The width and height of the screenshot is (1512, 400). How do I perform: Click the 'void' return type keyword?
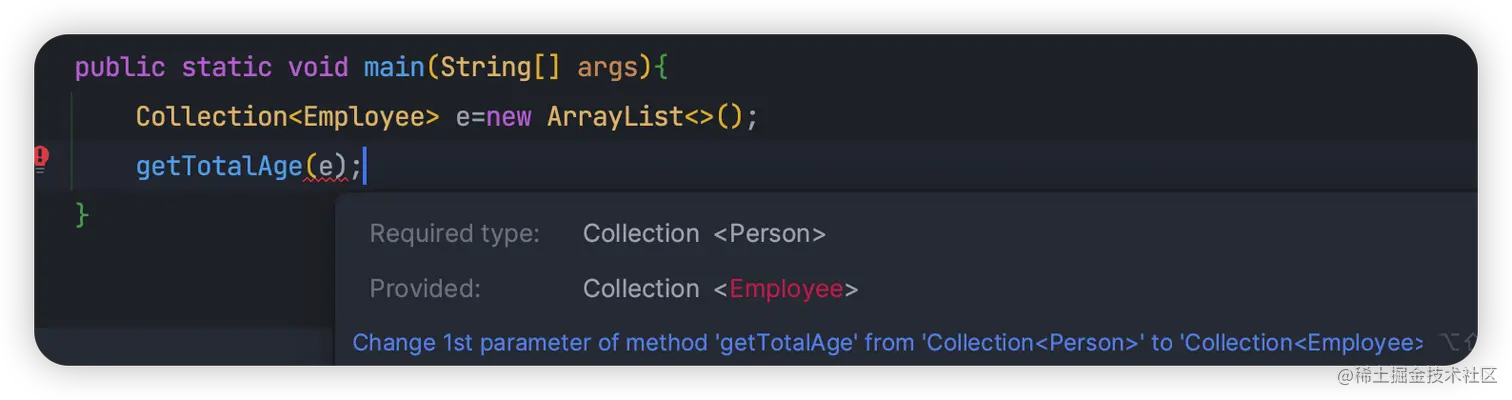coord(318,67)
